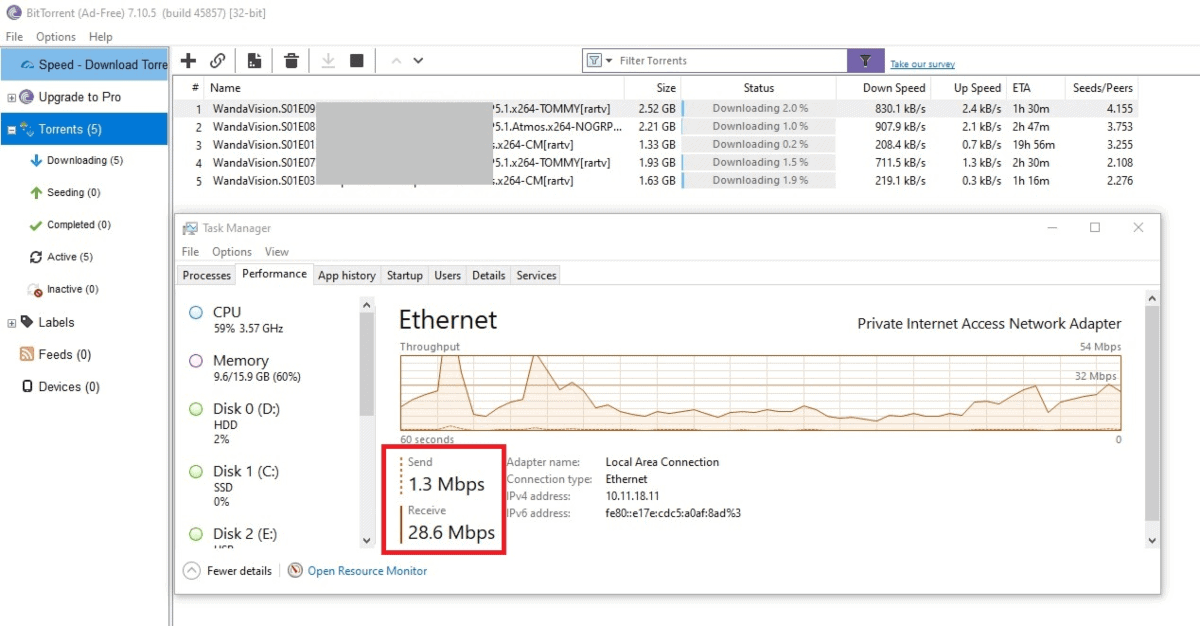Move torrent up in queue arrow
The image size is (1200, 626).
coord(396,61)
